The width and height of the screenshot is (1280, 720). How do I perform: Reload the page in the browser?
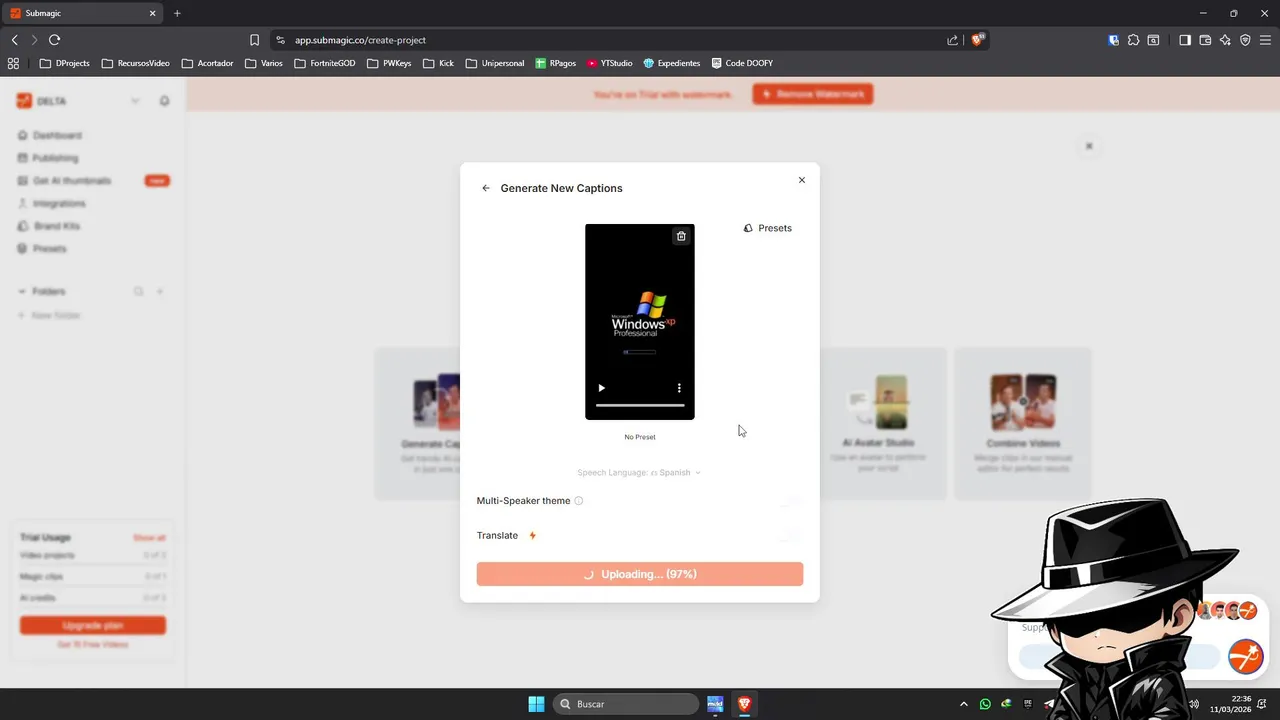click(54, 40)
